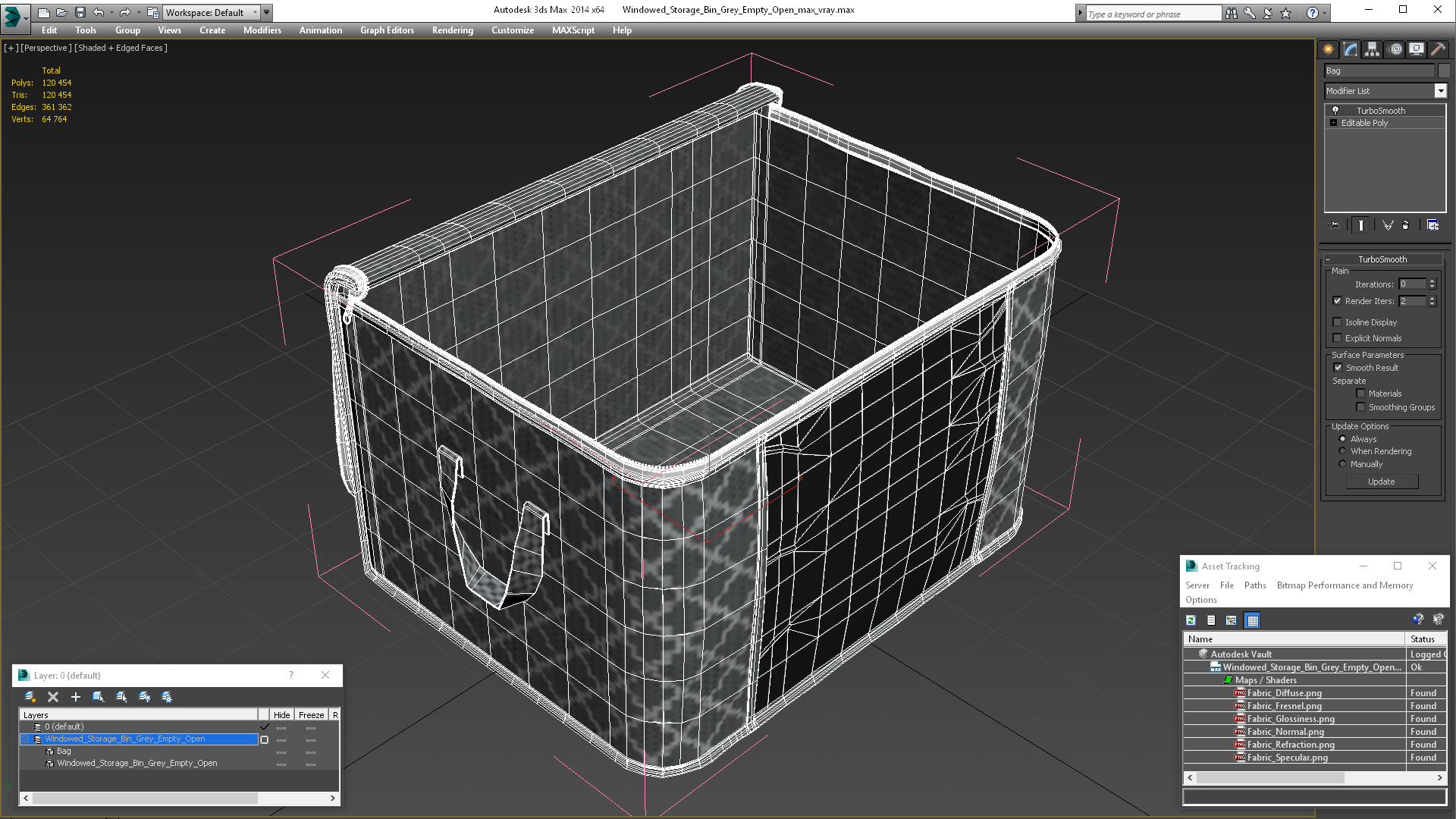Toggle Separate by Materials checkbox
1456x819 pixels.
click(1361, 394)
